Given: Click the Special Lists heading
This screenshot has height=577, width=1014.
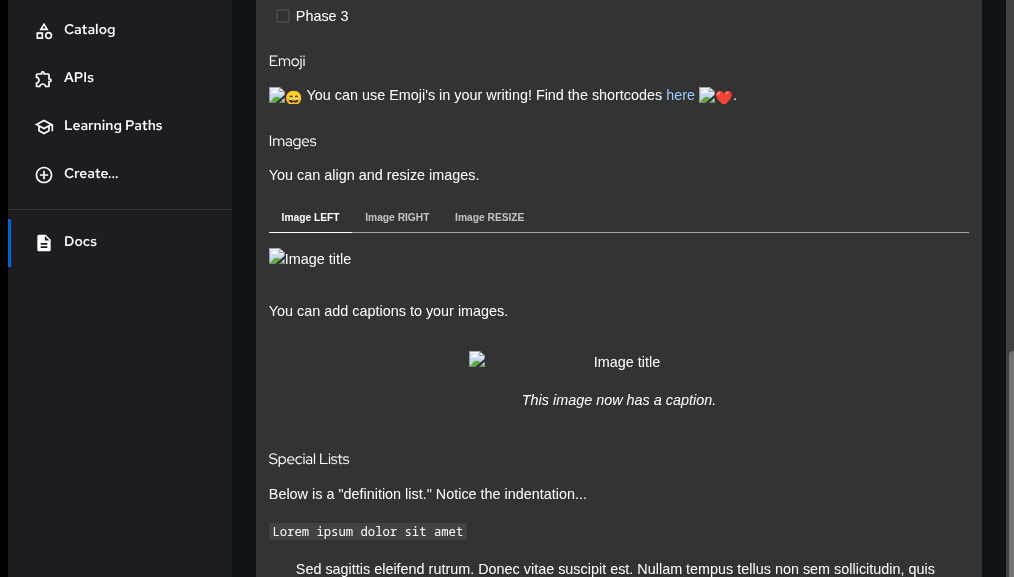Looking at the screenshot, I should tap(309, 459).
